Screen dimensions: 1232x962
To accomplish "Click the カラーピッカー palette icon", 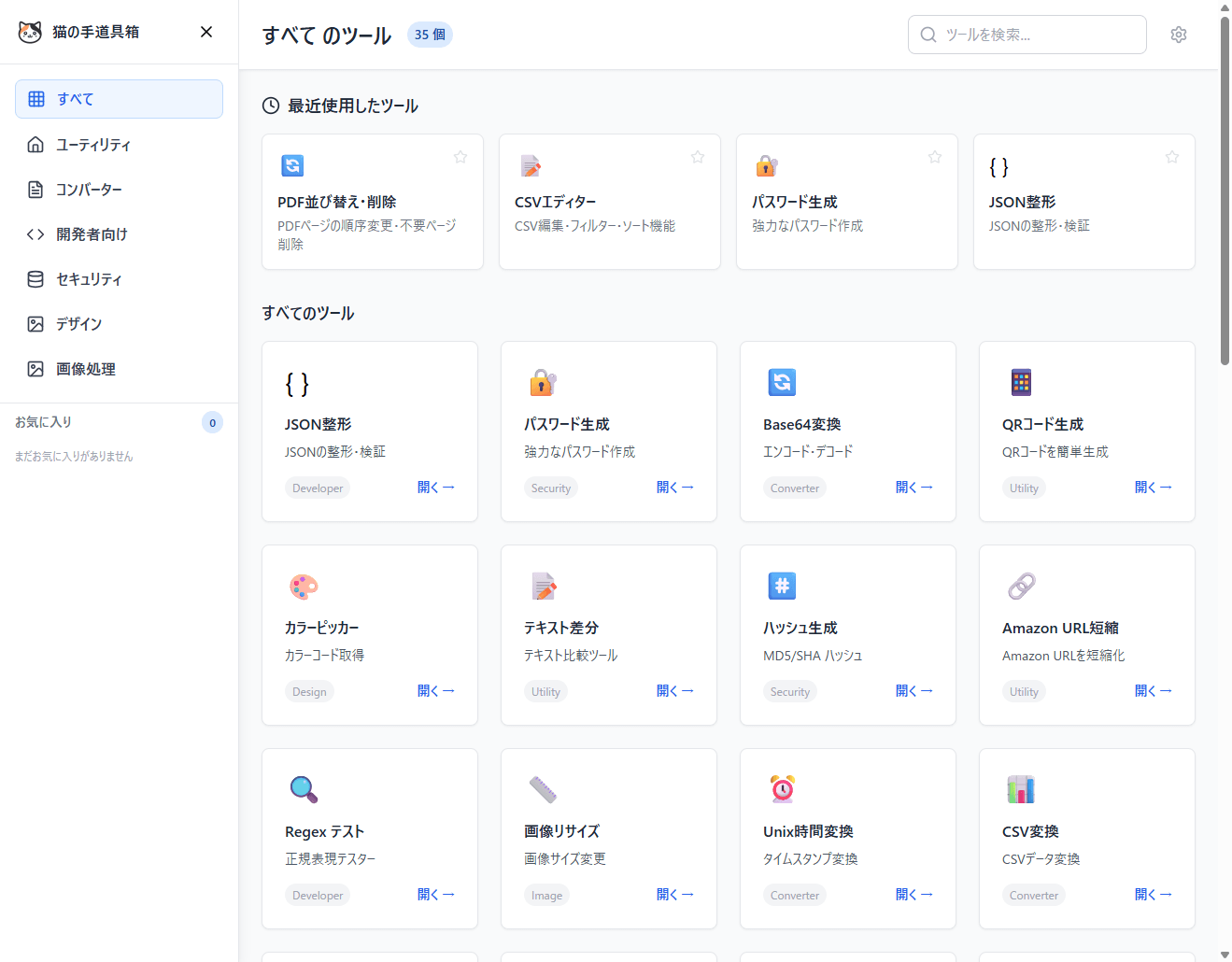I will point(304,587).
